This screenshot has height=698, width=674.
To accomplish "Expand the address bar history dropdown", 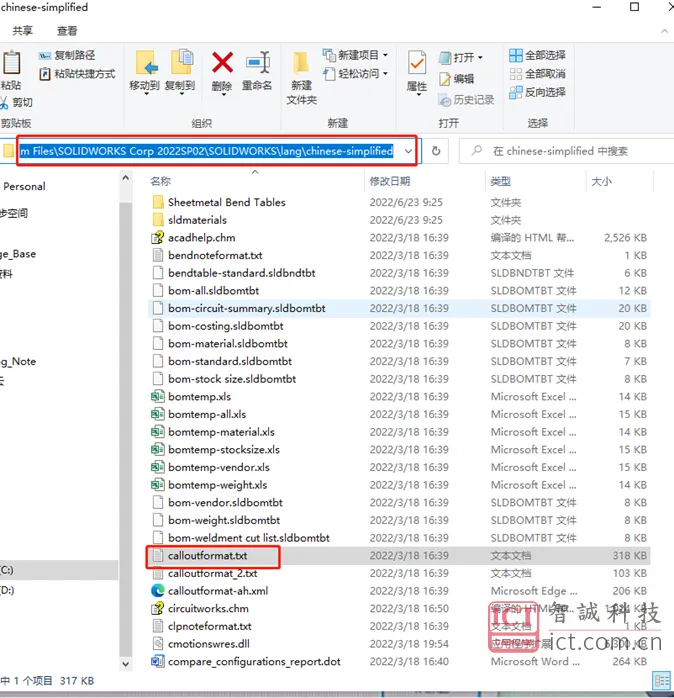I will (x=408, y=151).
